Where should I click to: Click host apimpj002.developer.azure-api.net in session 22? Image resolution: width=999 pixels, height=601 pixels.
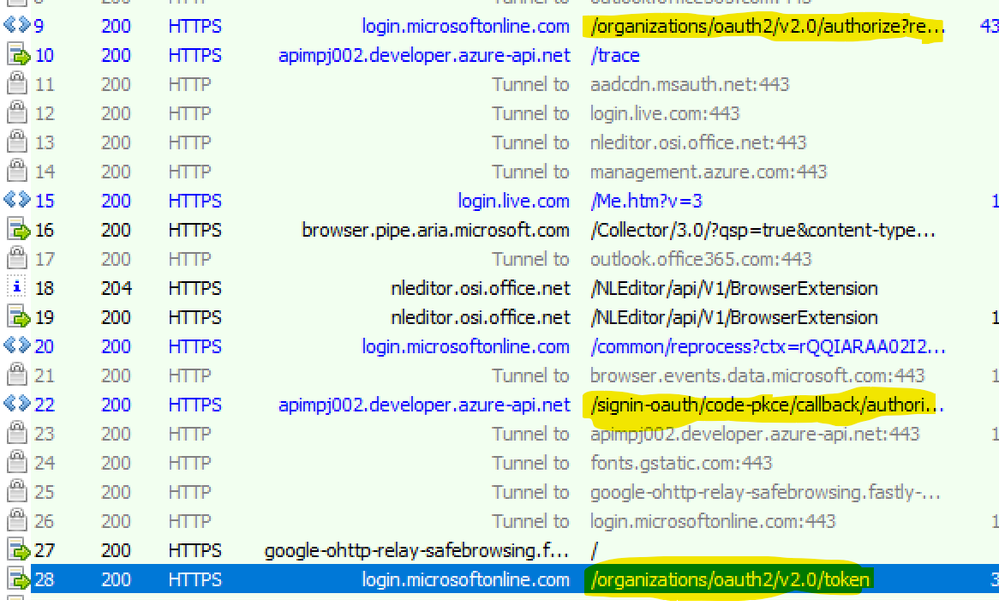click(x=424, y=405)
